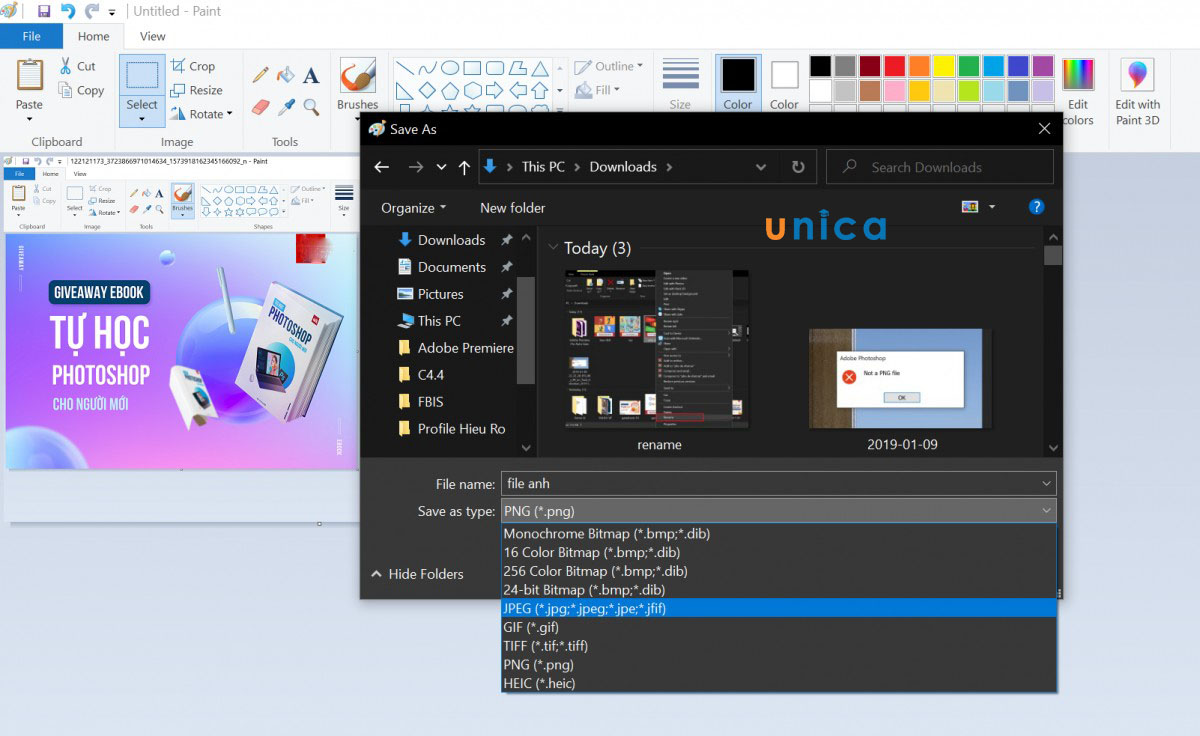Click the Resize tool

[196, 90]
